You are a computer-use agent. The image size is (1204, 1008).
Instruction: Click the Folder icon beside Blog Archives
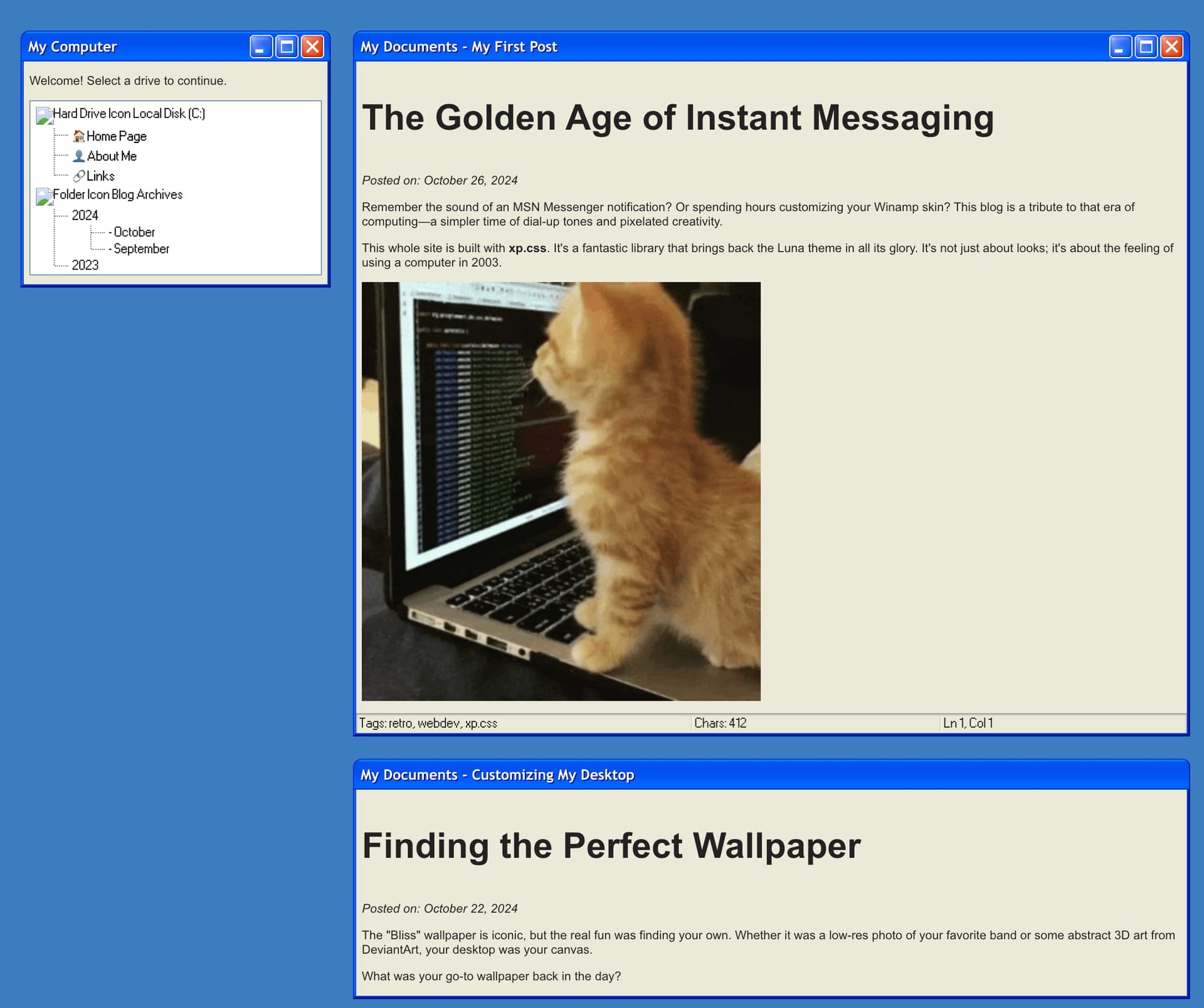[x=44, y=196]
